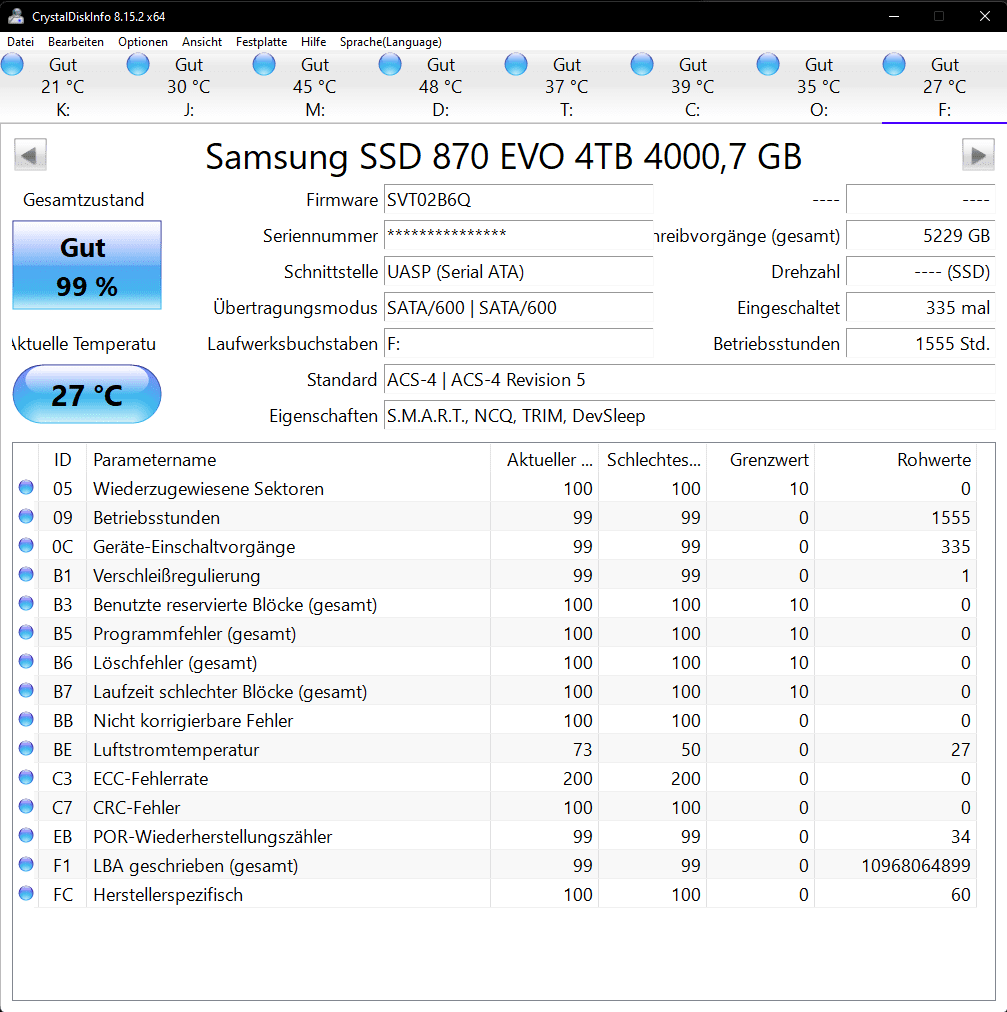The image size is (1007, 1012).
Task: Select drive K: health orb
Action: coord(12,65)
